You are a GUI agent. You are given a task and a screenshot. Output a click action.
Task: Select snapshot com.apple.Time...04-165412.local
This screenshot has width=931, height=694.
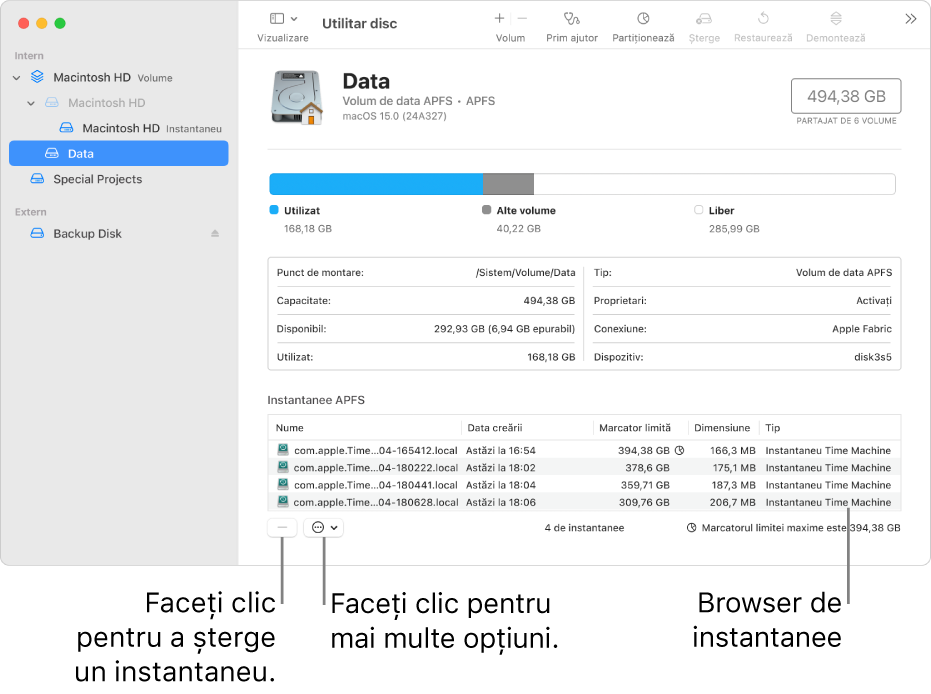tap(584, 450)
